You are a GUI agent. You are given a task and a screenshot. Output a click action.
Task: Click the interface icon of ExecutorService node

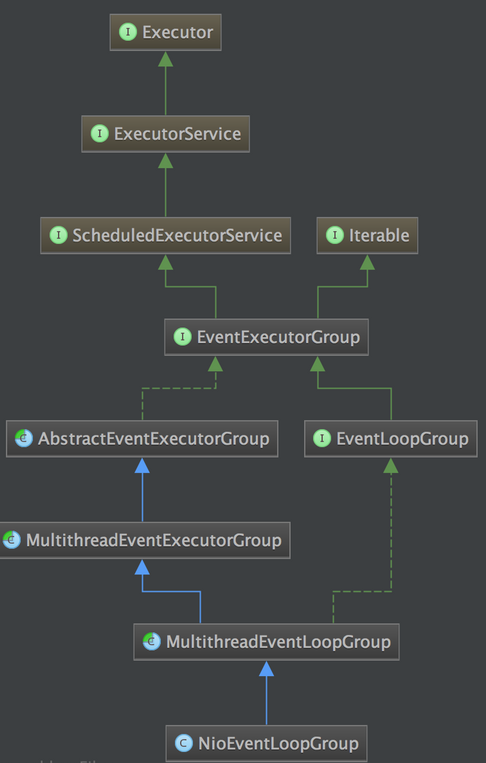(x=100, y=133)
